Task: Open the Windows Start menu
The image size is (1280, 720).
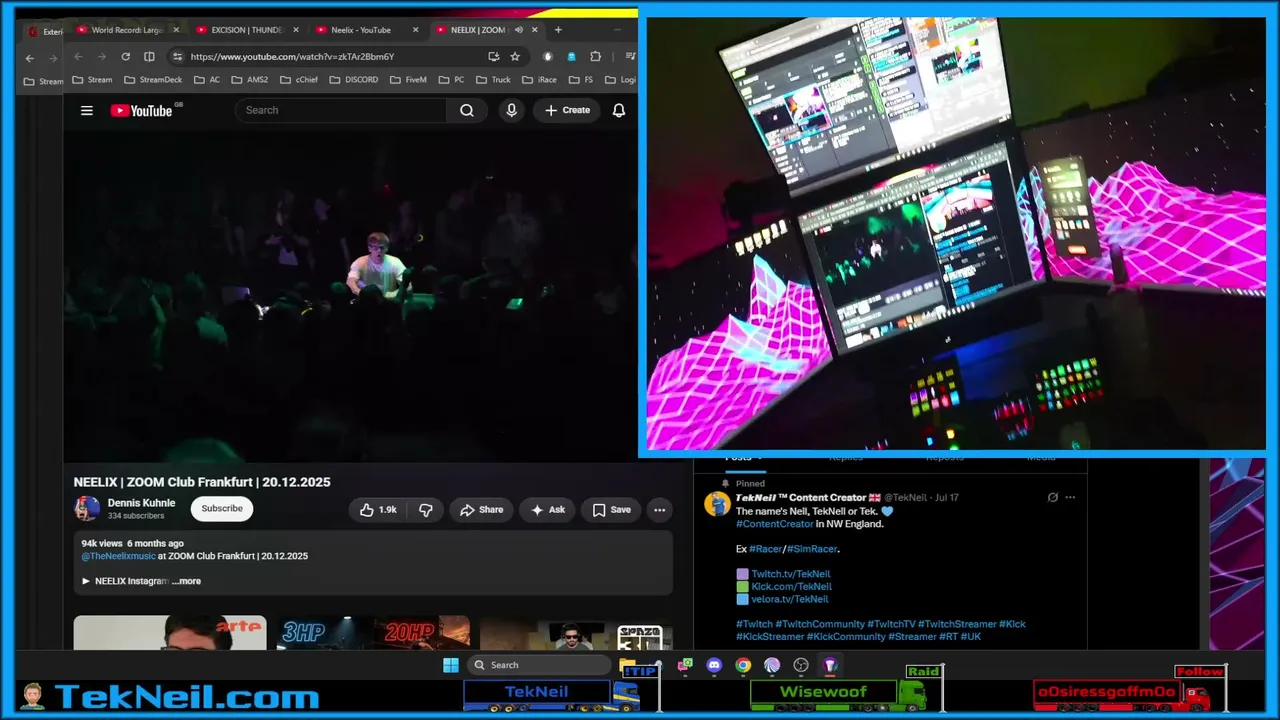Action: pyautogui.click(x=451, y=665)
